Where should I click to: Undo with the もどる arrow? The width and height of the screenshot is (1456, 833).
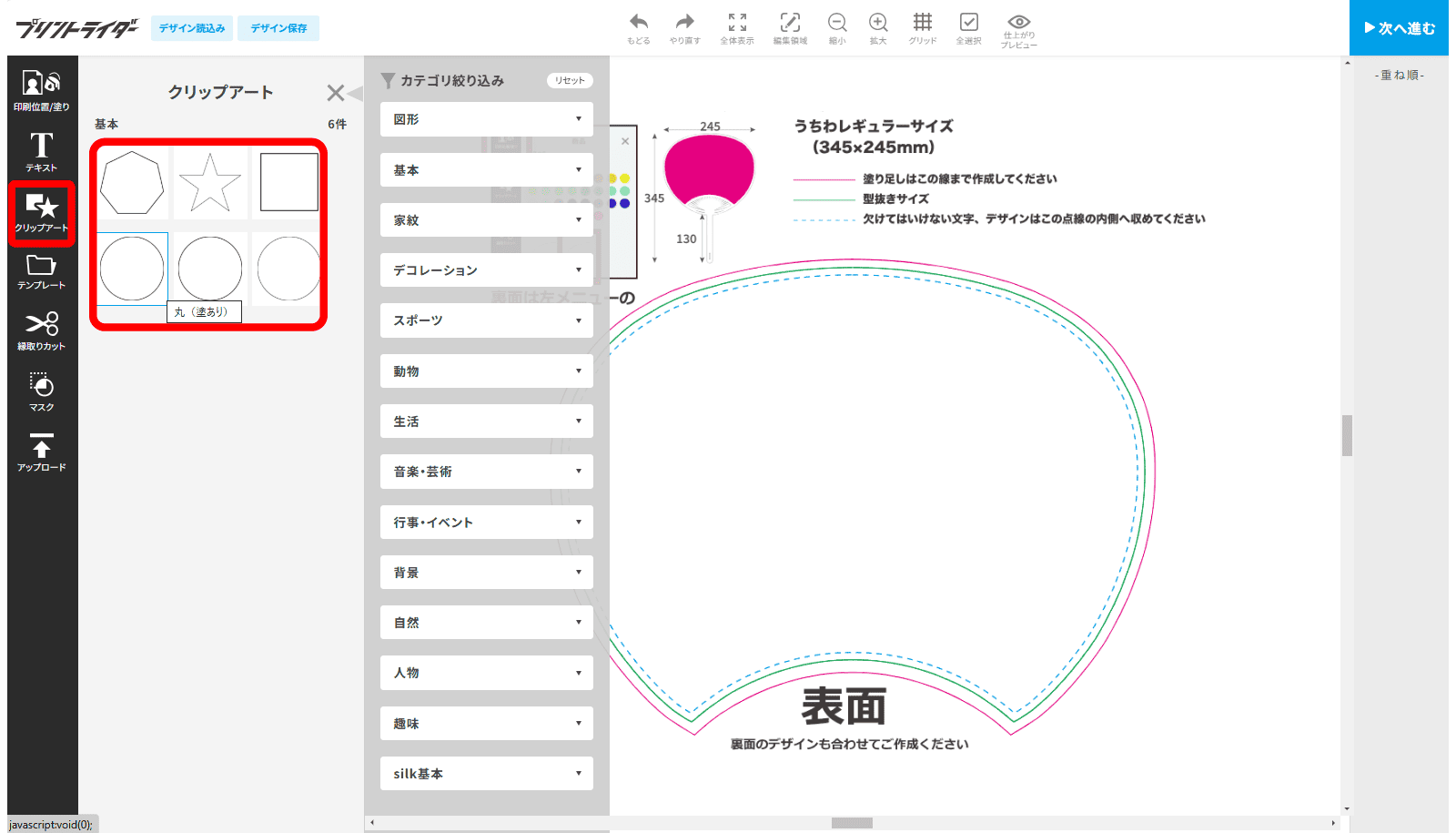639,28
